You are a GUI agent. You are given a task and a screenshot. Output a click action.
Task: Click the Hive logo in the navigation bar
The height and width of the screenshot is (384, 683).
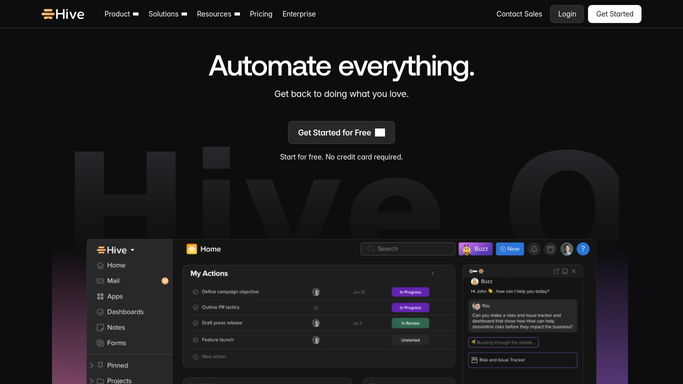pyautogui.click(x=63, y=14)
